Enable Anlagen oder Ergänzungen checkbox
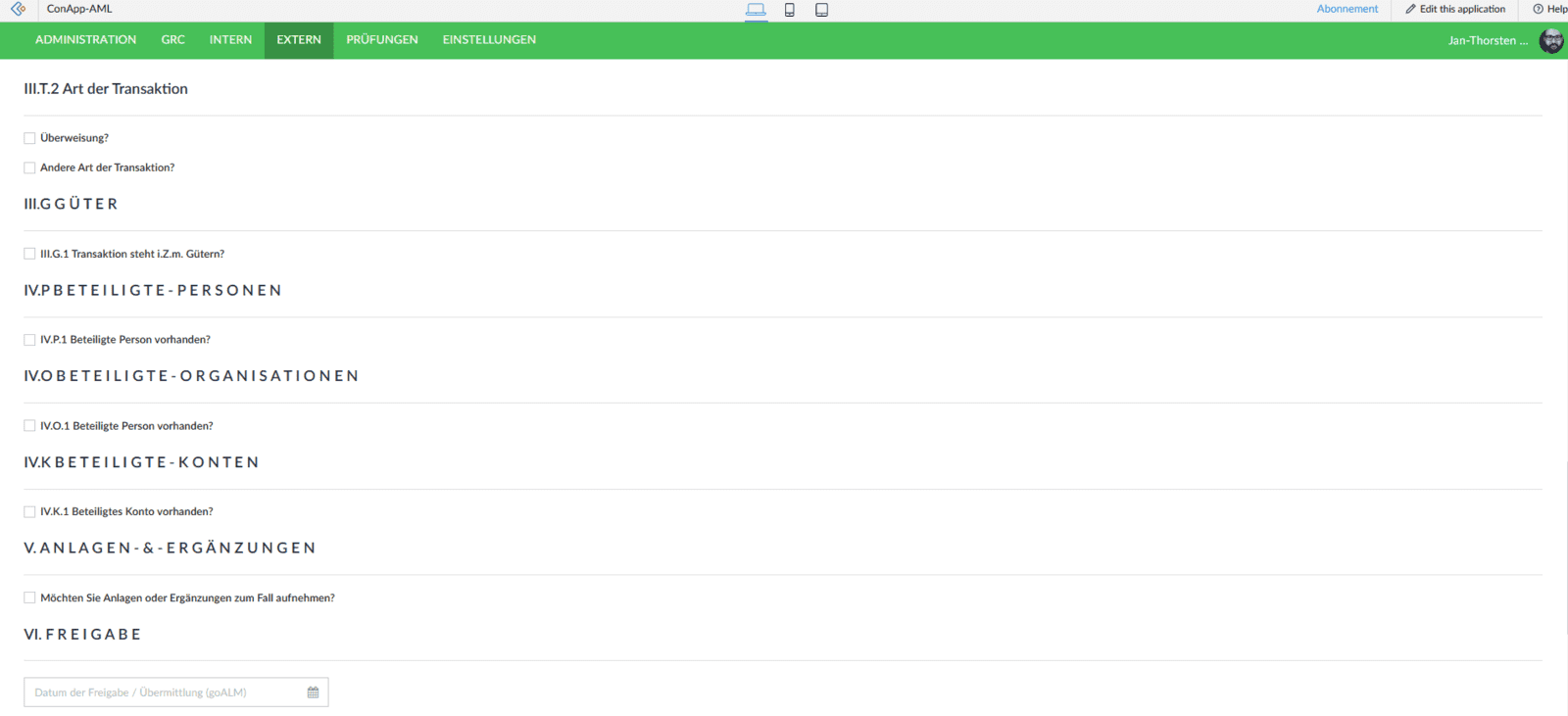The image size is (1568, 716). [29, 597]
